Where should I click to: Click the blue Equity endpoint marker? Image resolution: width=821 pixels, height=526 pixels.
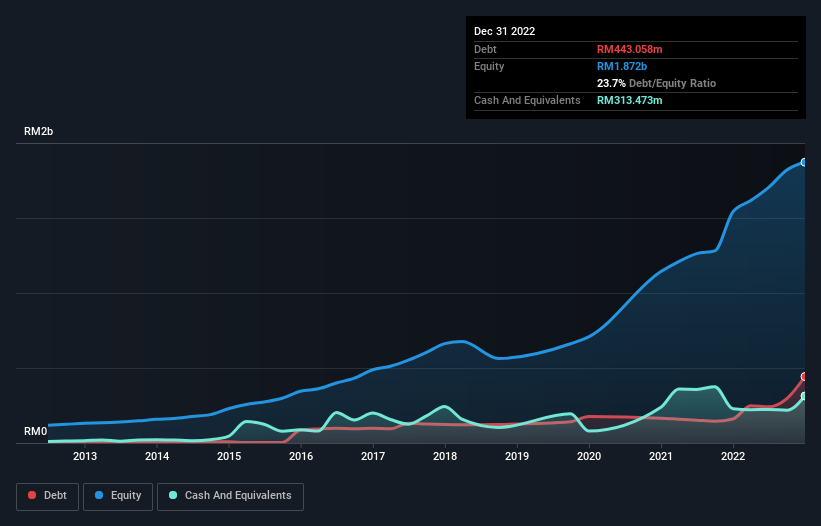click(x=804, y=163)
